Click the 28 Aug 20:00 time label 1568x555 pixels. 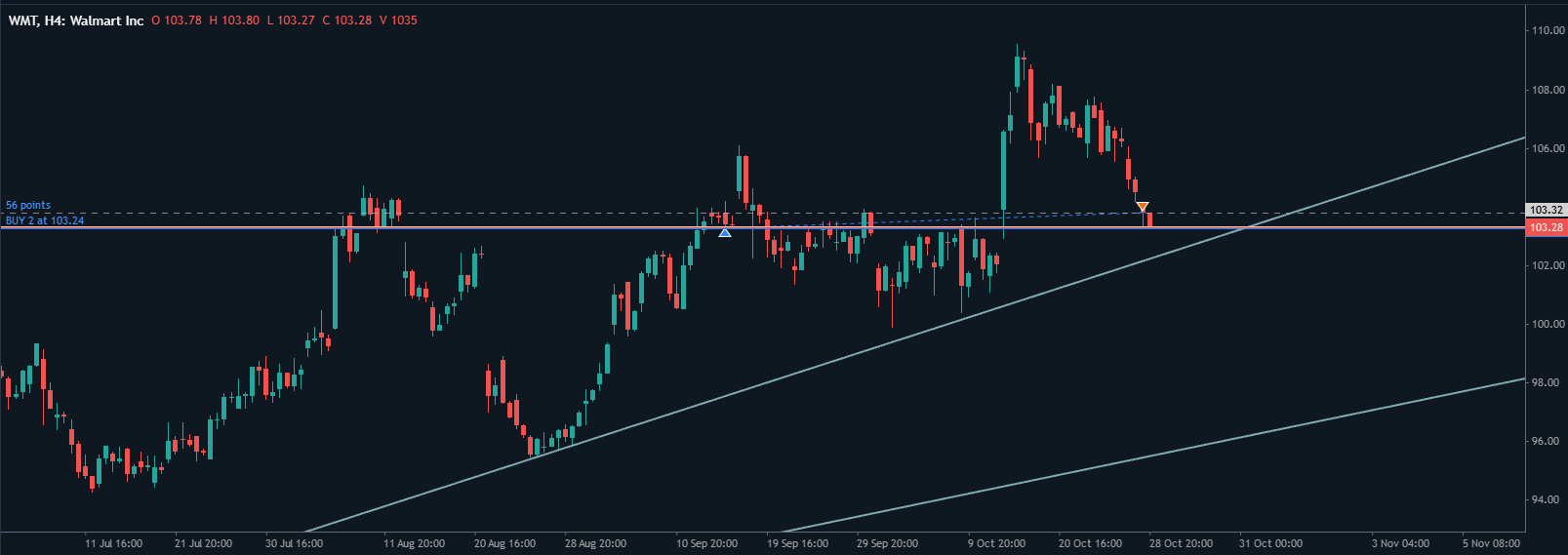[595, 543]
